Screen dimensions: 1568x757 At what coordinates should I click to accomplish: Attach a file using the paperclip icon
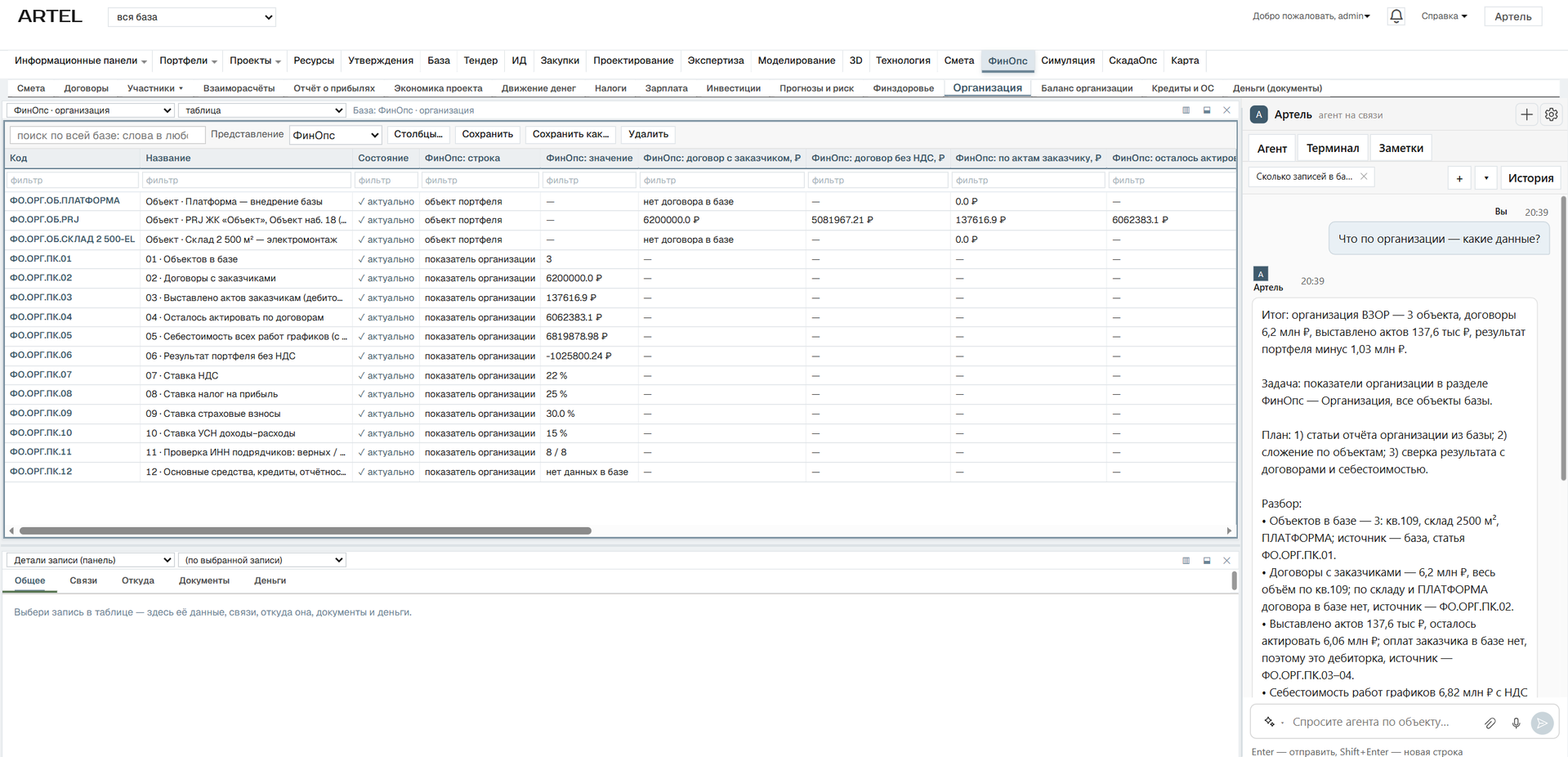(x=1490, y=723)
